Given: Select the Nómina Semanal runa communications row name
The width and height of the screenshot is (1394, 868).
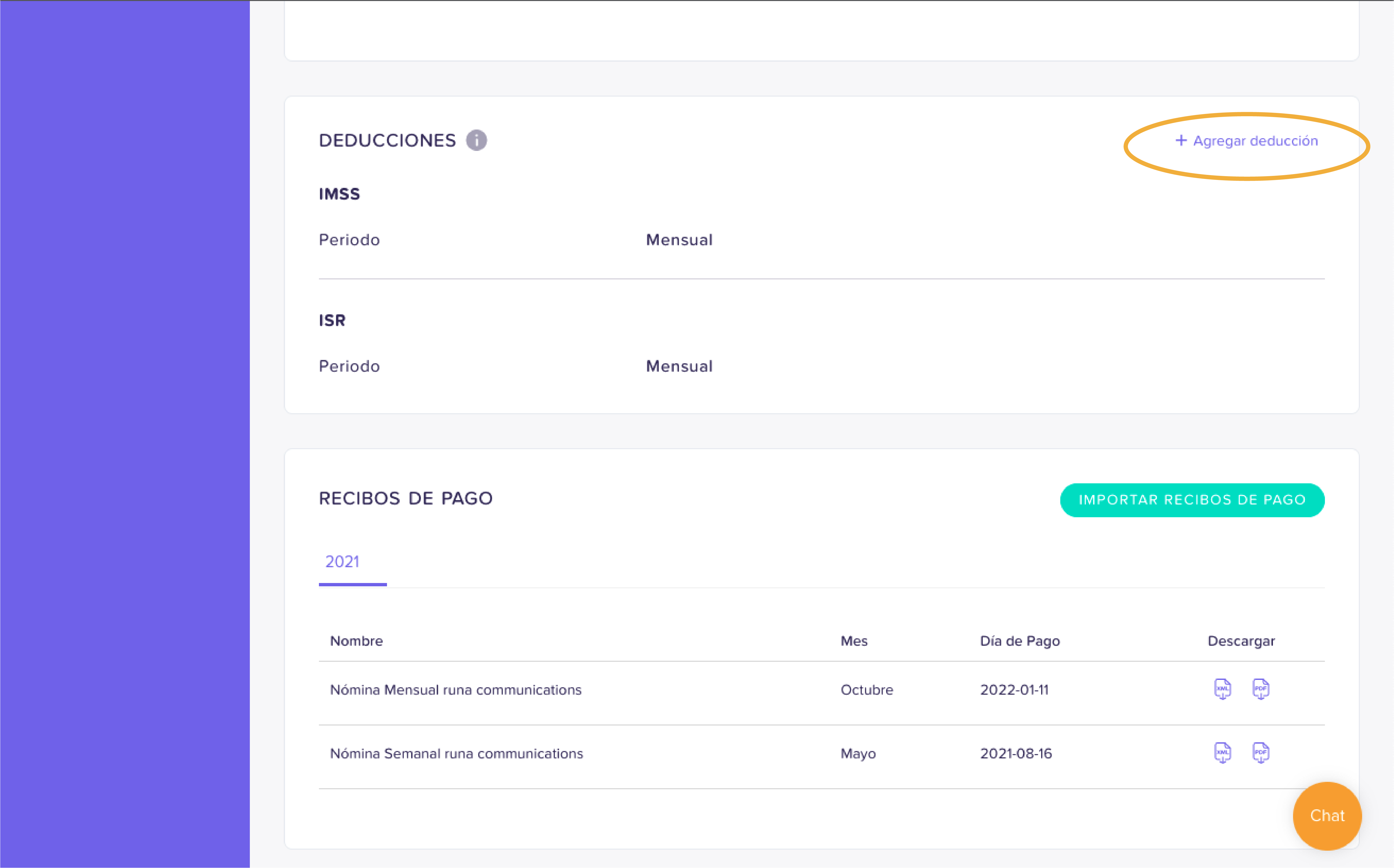Looking at the screenshot, I should tap(456, 753).
